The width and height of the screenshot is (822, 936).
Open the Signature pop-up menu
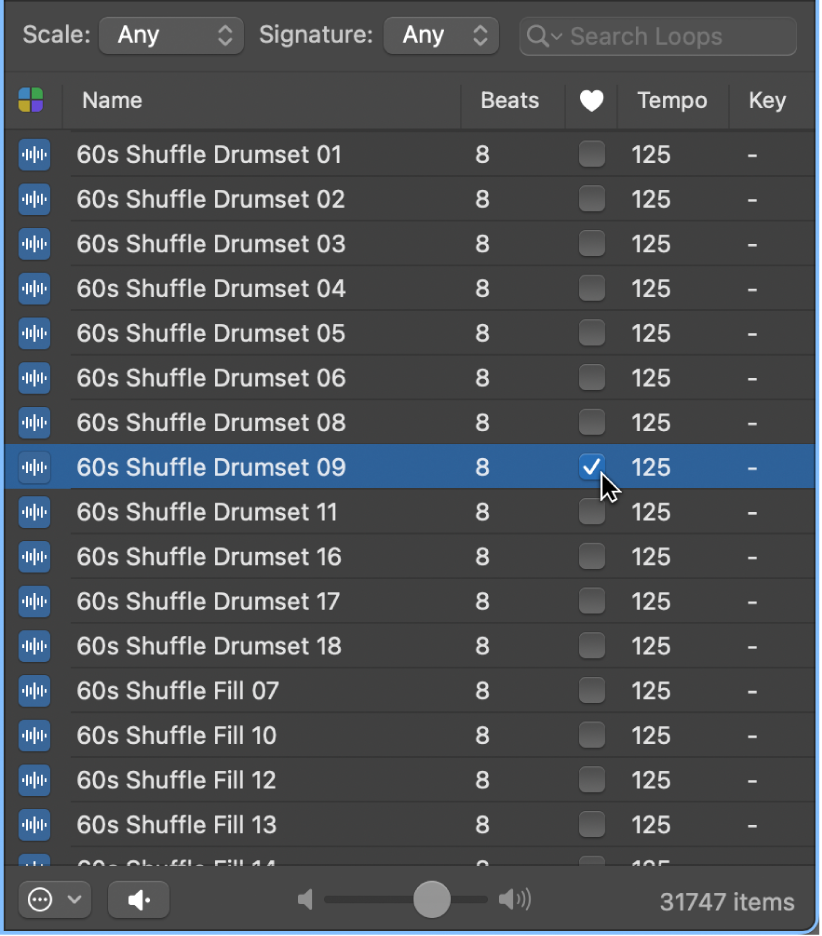click(441, 35)
